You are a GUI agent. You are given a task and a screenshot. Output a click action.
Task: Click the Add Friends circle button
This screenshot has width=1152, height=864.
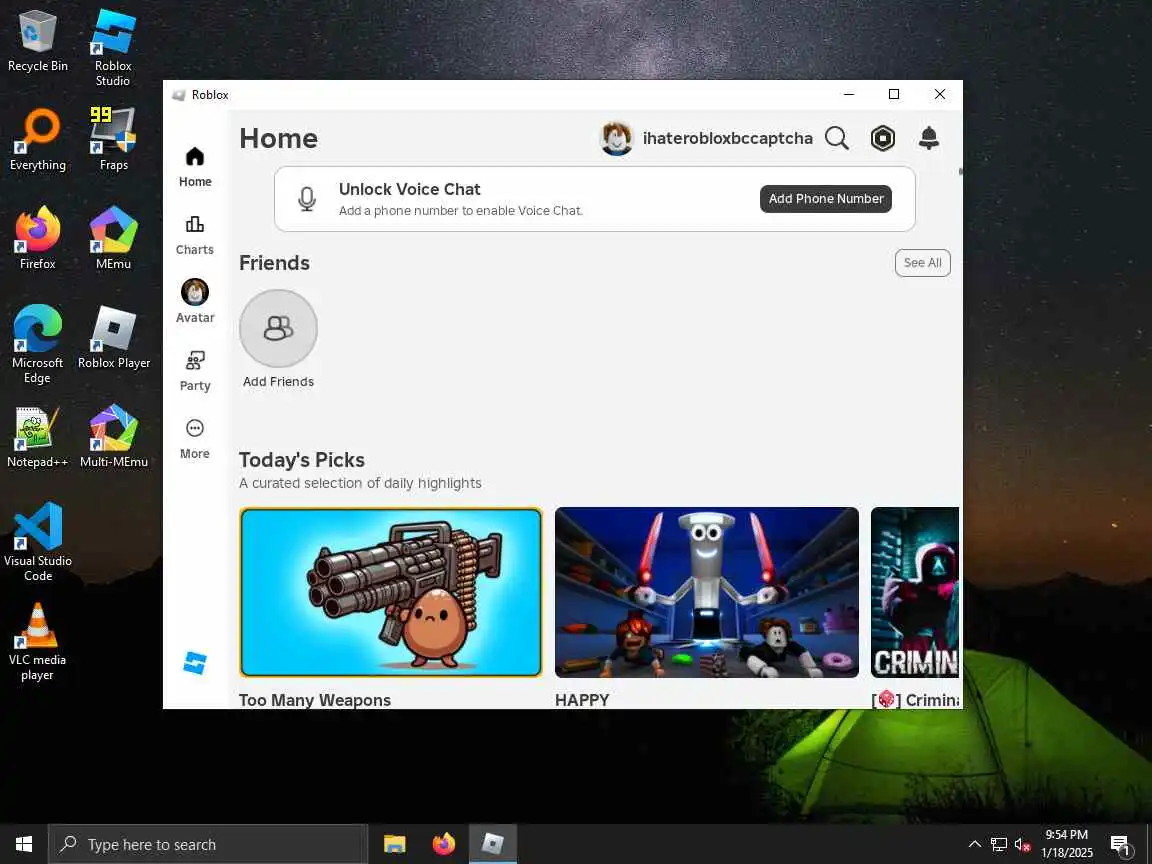point(278,328)
